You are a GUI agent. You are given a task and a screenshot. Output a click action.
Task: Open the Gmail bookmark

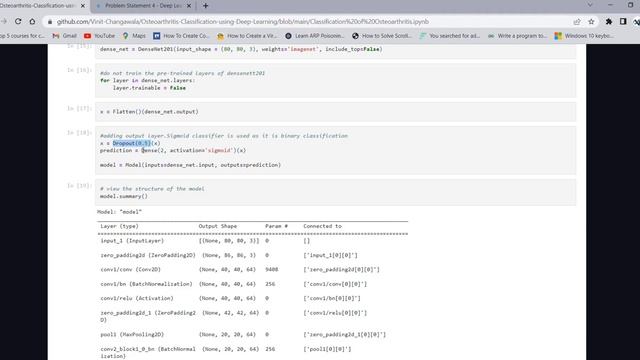pyautogui.click(x=64, y=36)
